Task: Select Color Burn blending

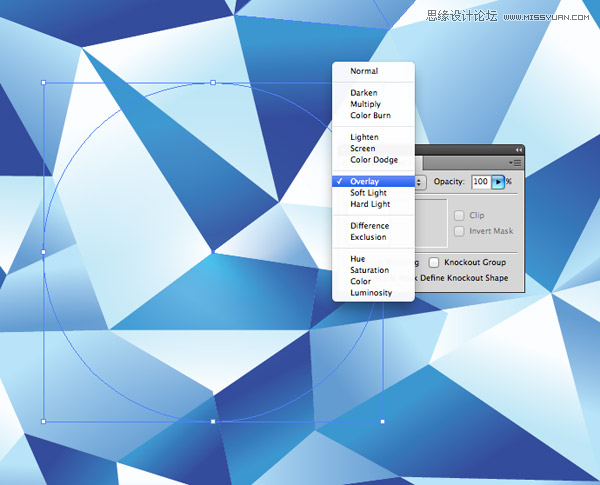Action: tap(373, 115)
